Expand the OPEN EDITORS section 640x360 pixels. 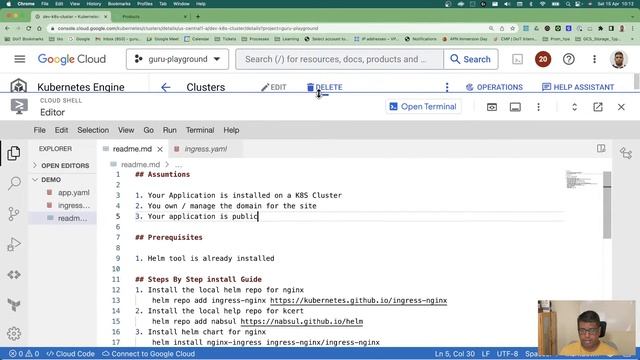62,166
